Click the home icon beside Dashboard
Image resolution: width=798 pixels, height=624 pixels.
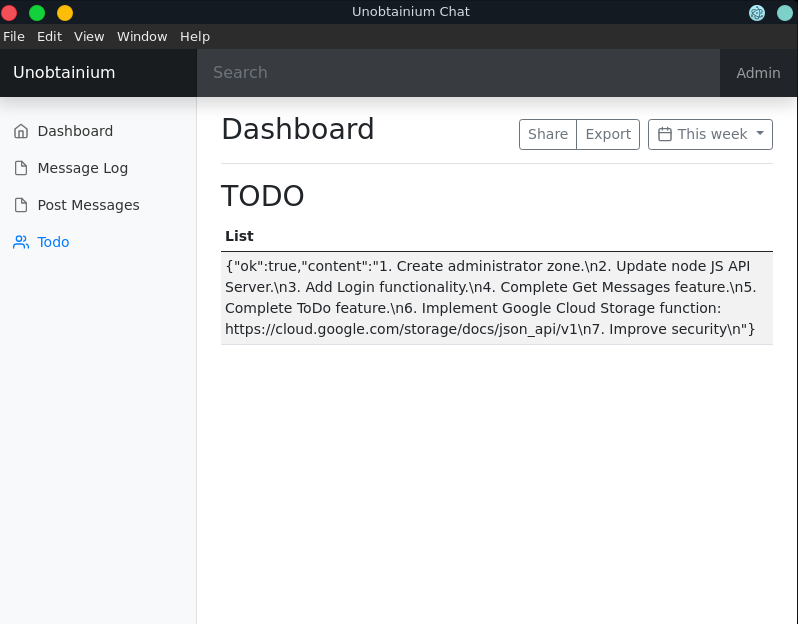pyautogui.click(x=21, y=131)
